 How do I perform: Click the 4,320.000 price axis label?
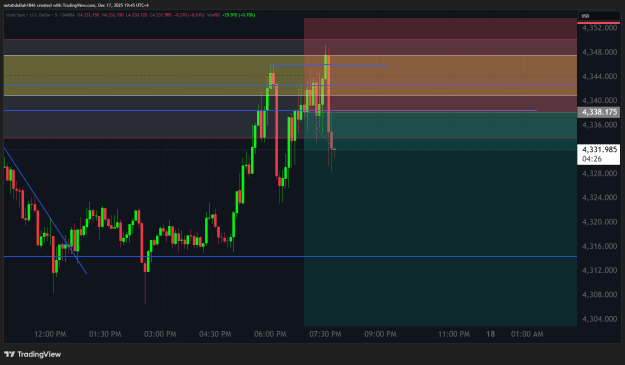coord(599,222)
